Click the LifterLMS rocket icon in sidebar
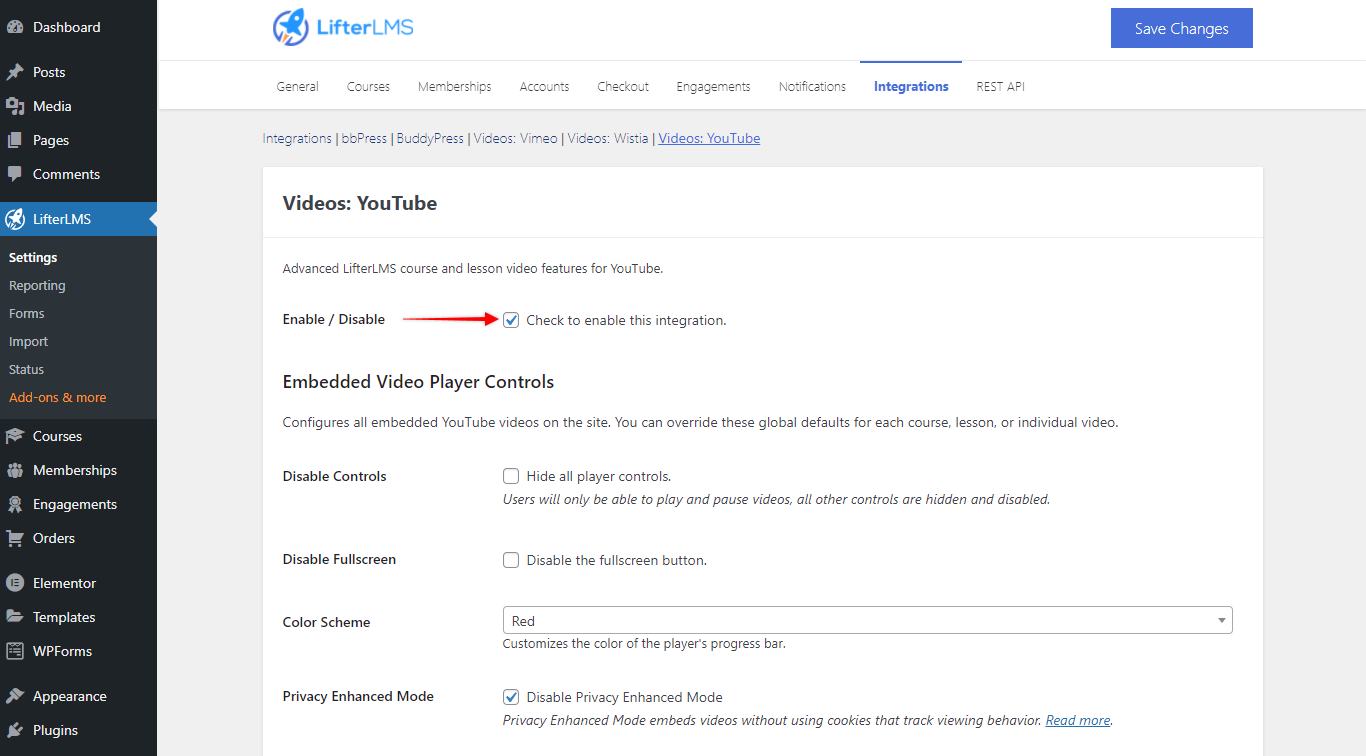1366x756 pixels. point(15,219)
